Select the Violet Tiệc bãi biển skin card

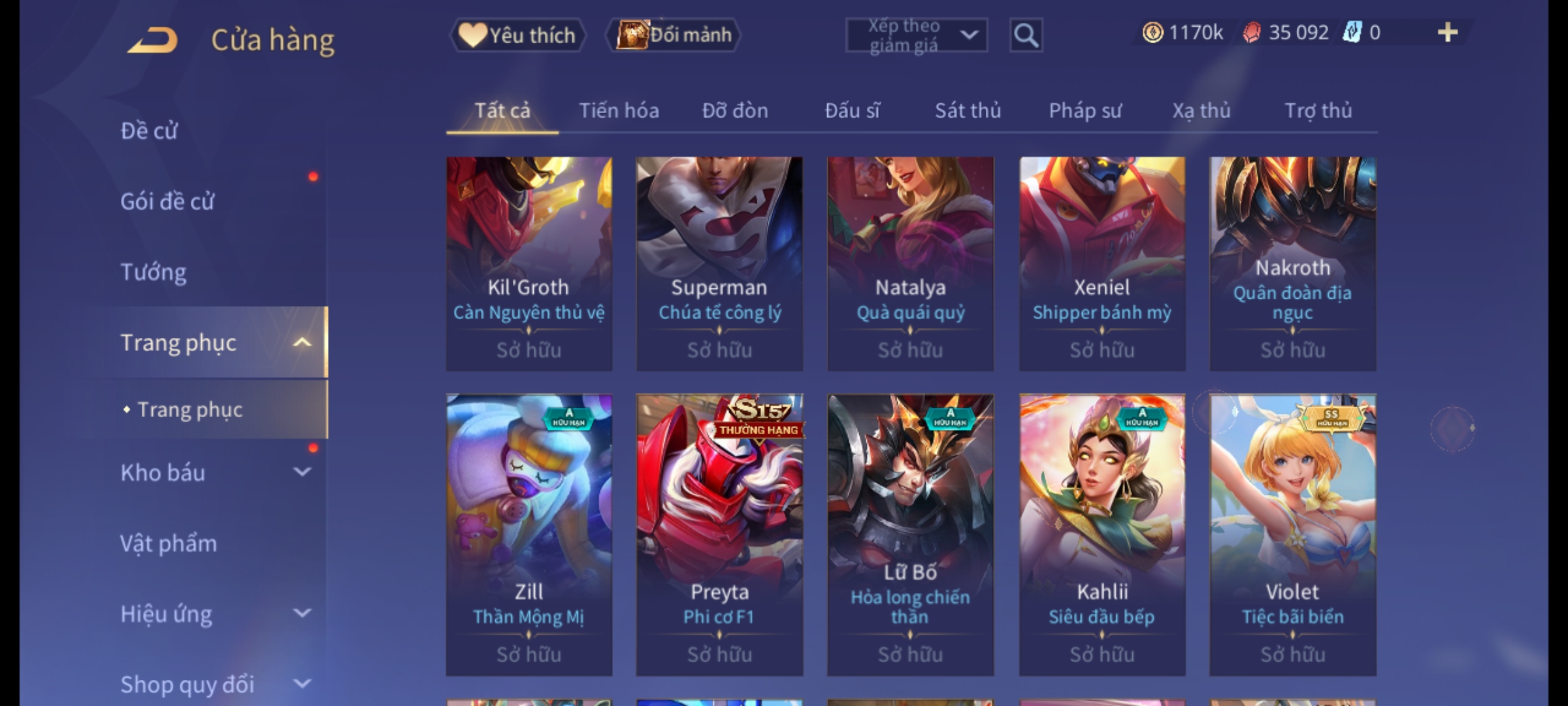coord(1292,535)
